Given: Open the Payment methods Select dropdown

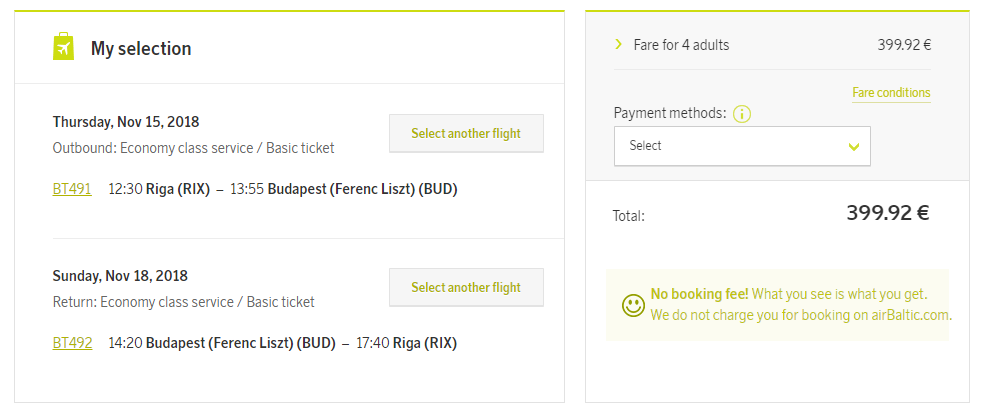Looking at the screenshot, I should tap(742, 146).
